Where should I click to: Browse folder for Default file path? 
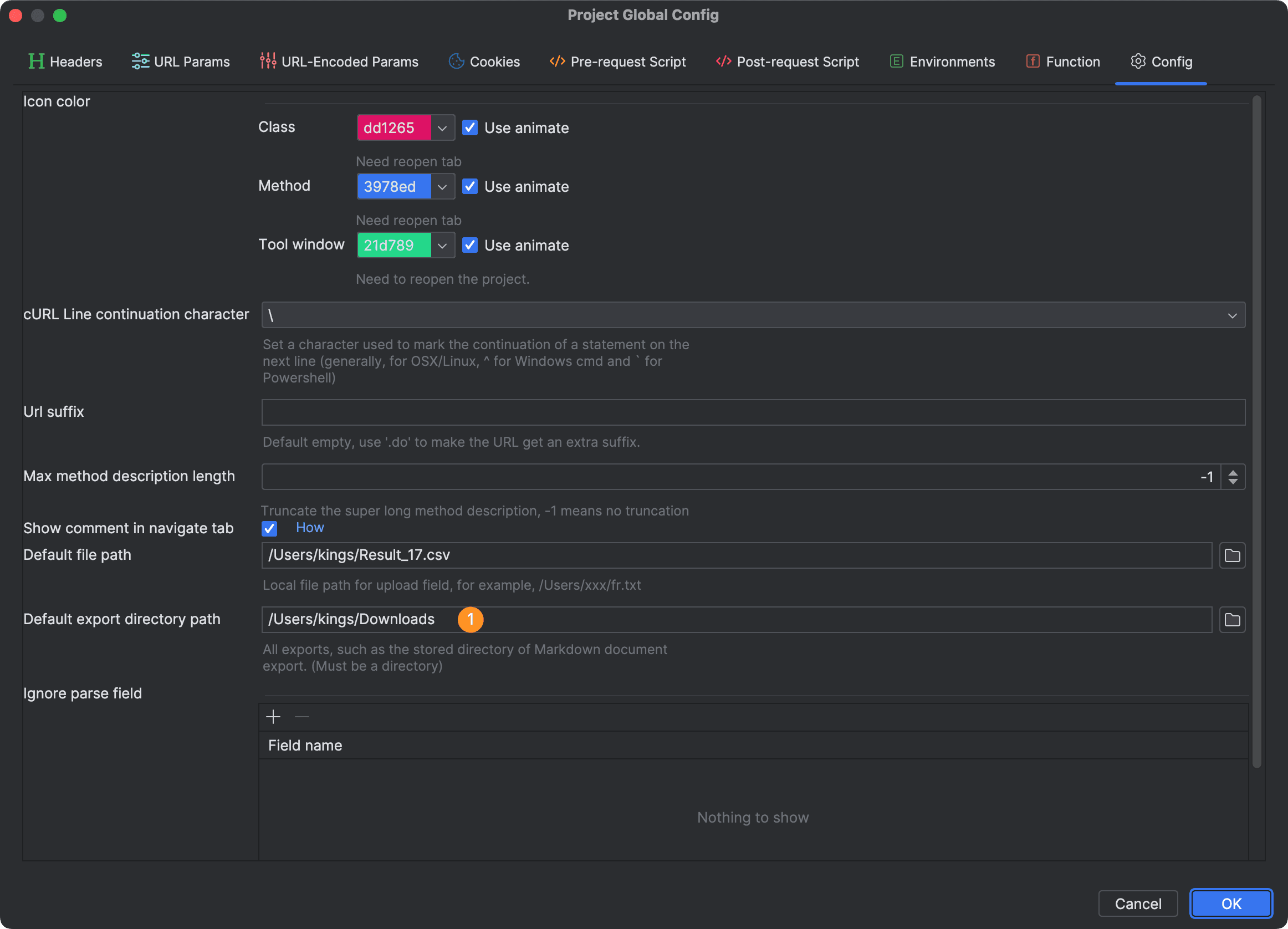[x=1232, y=555]
